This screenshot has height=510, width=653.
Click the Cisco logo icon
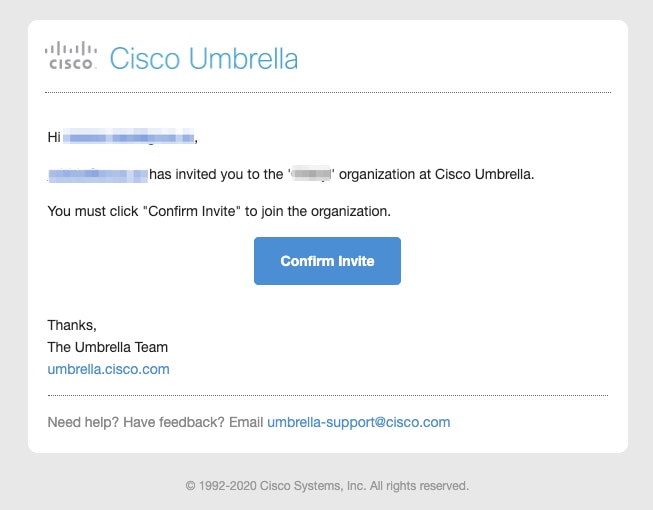(72, 56)
